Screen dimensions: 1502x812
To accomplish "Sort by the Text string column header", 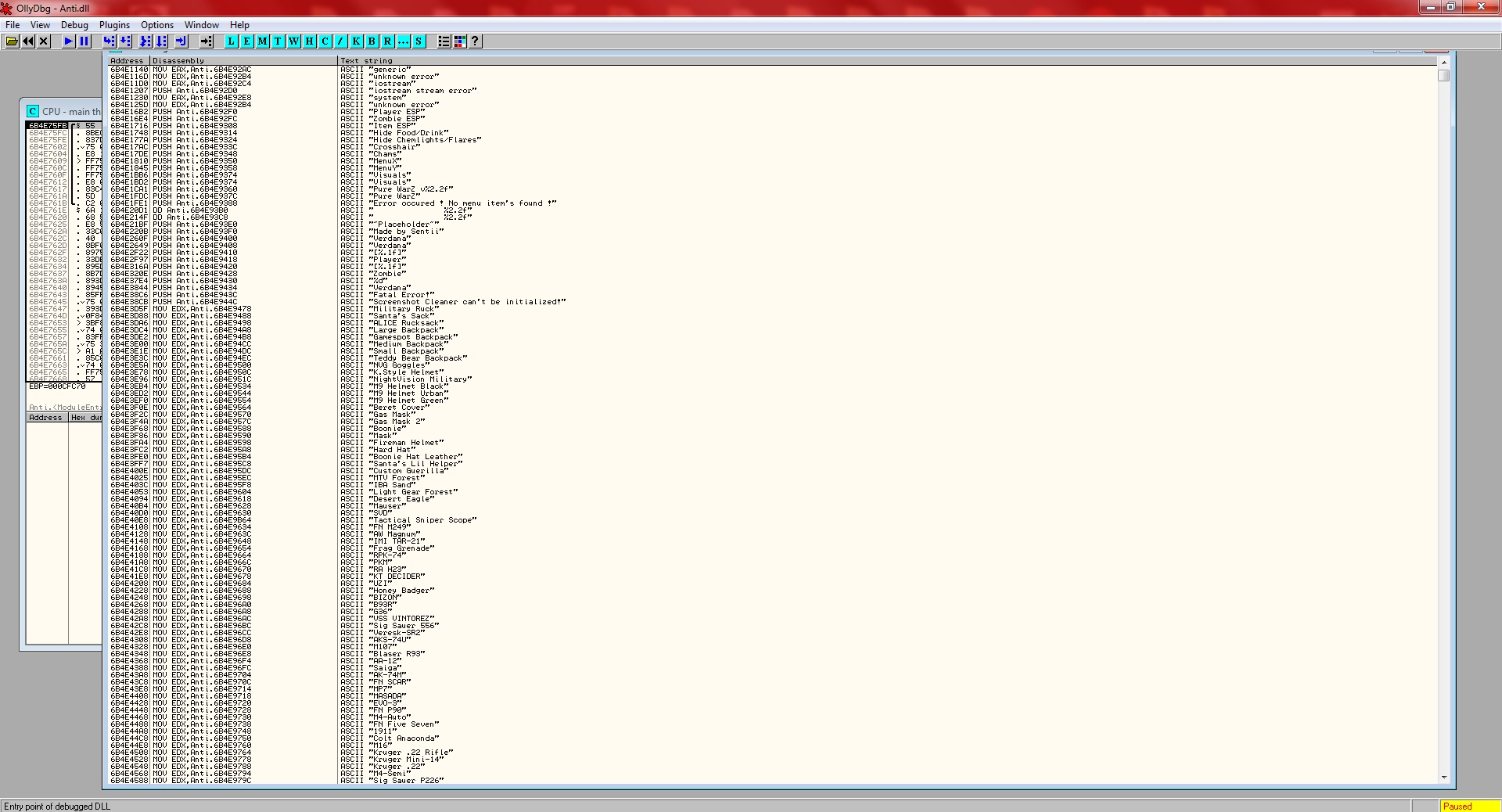I will click(887, 60).
